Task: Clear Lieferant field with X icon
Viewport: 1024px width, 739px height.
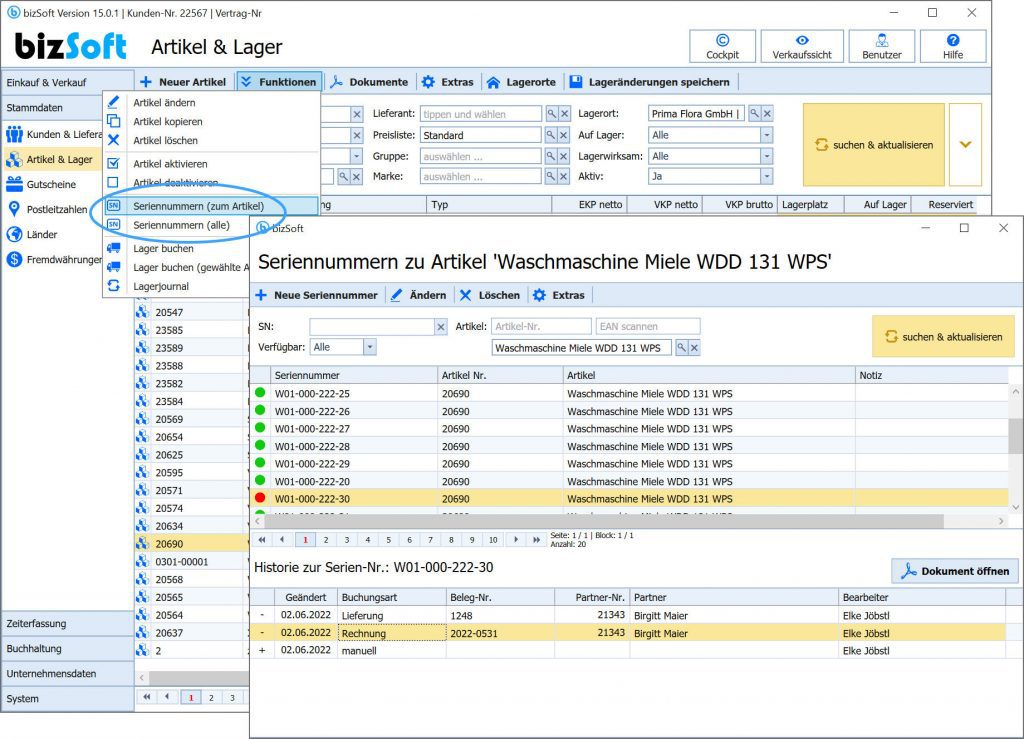Action: point(565,114)
